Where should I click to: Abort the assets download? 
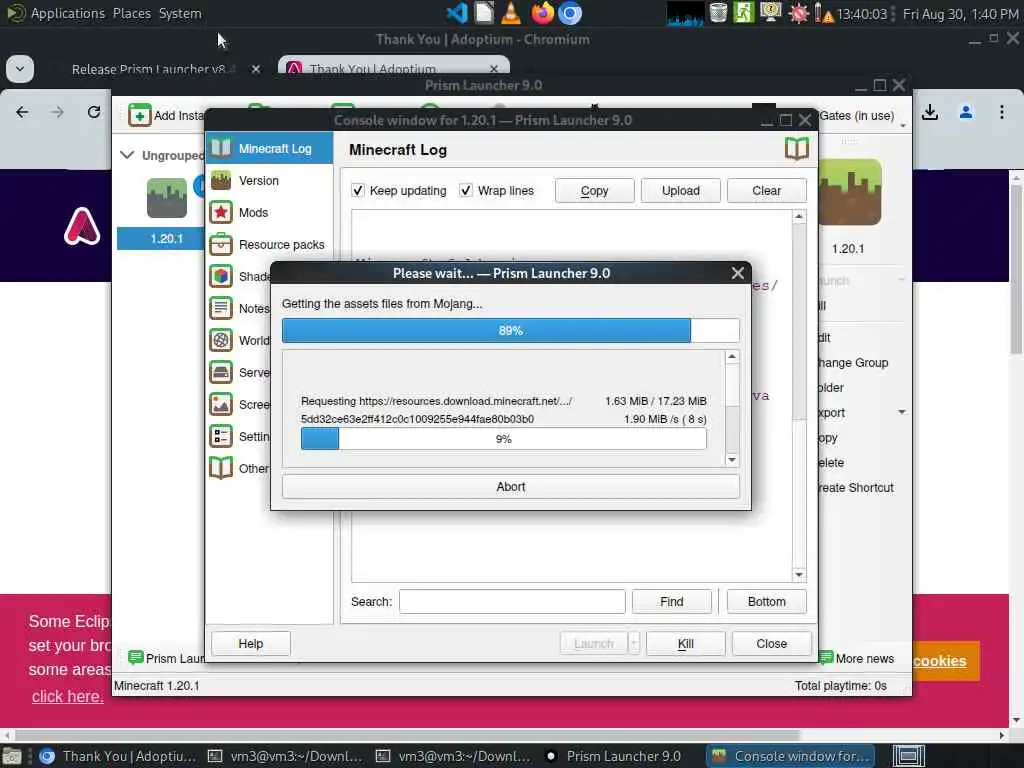pos(511,487)
